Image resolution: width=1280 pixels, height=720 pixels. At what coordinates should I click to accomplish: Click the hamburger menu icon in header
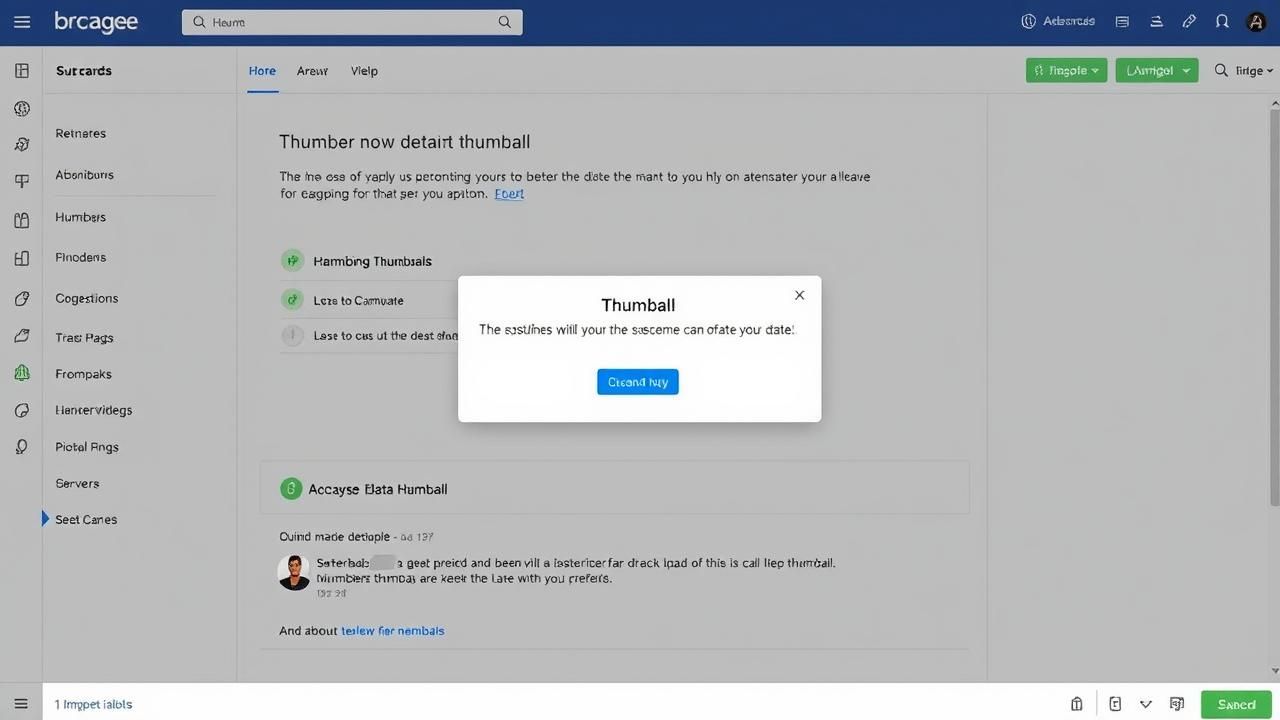(x=22, y=22)
